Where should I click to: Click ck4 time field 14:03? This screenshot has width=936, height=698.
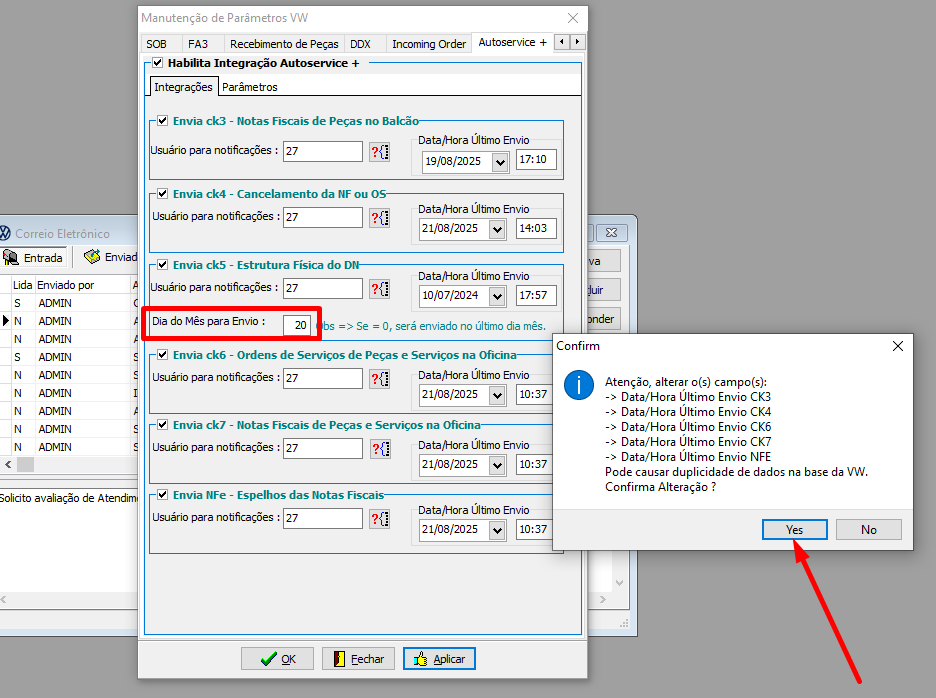pos(536,228)
